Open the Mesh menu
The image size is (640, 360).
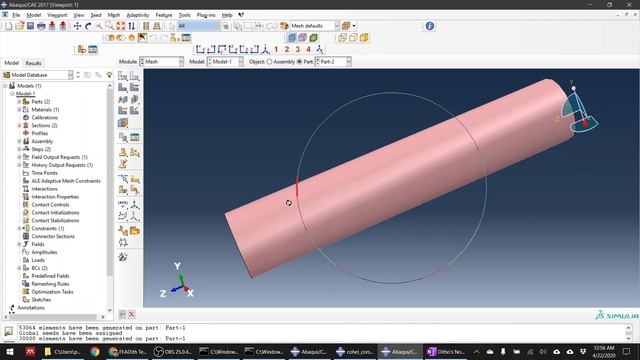[x=113, y=15]
